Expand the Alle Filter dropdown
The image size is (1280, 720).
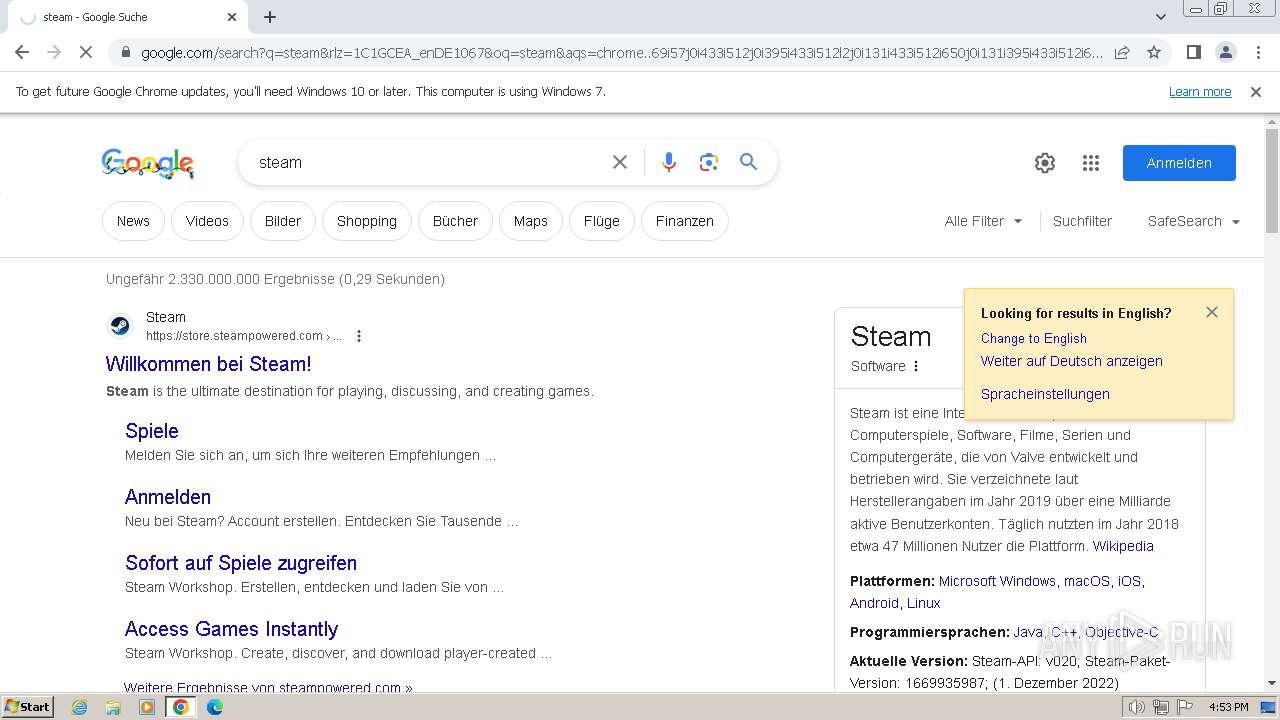point(984,221)
